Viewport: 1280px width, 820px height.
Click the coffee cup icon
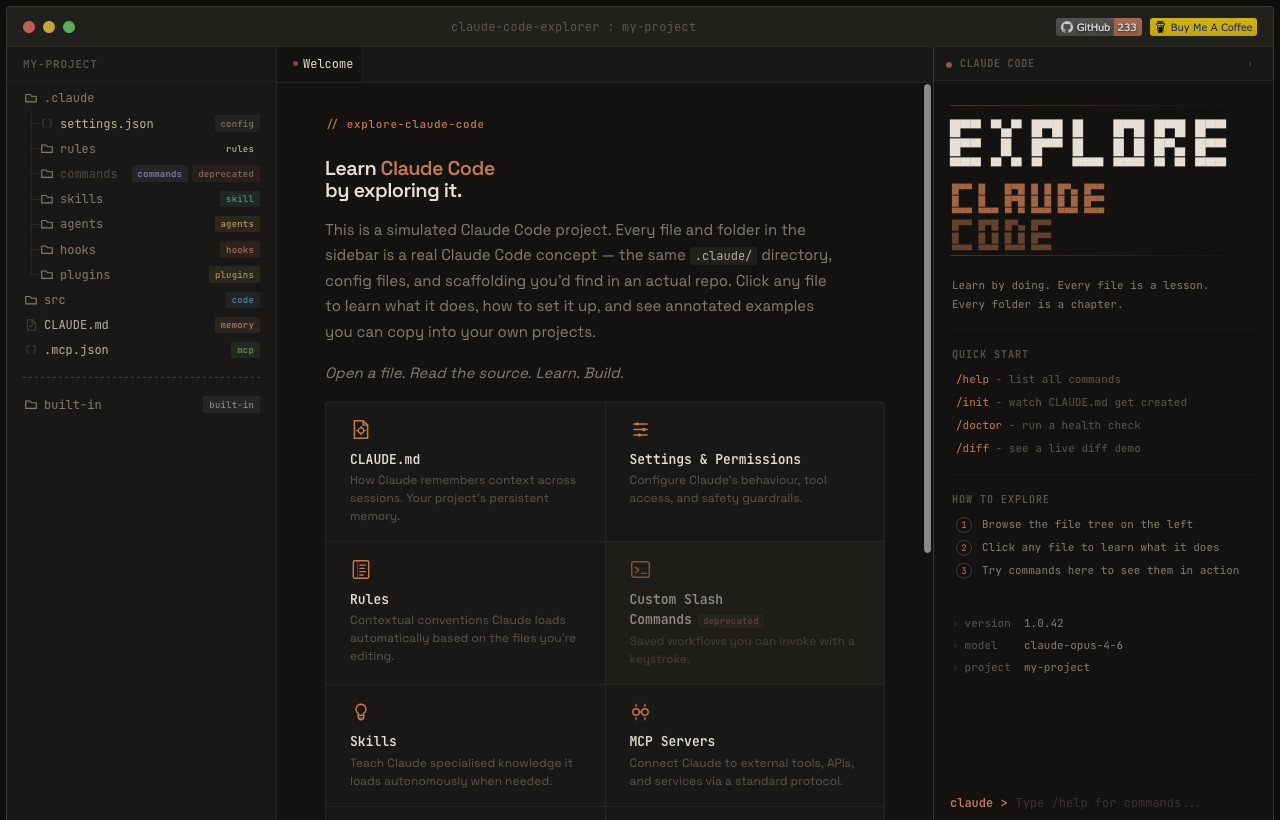coord(1160,27)
